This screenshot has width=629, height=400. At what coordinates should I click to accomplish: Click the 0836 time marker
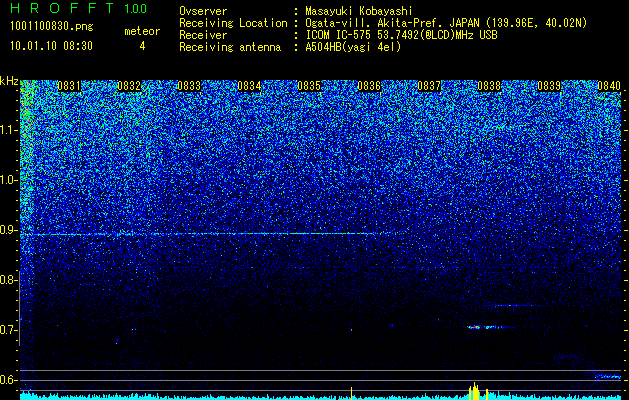[369, 86]
